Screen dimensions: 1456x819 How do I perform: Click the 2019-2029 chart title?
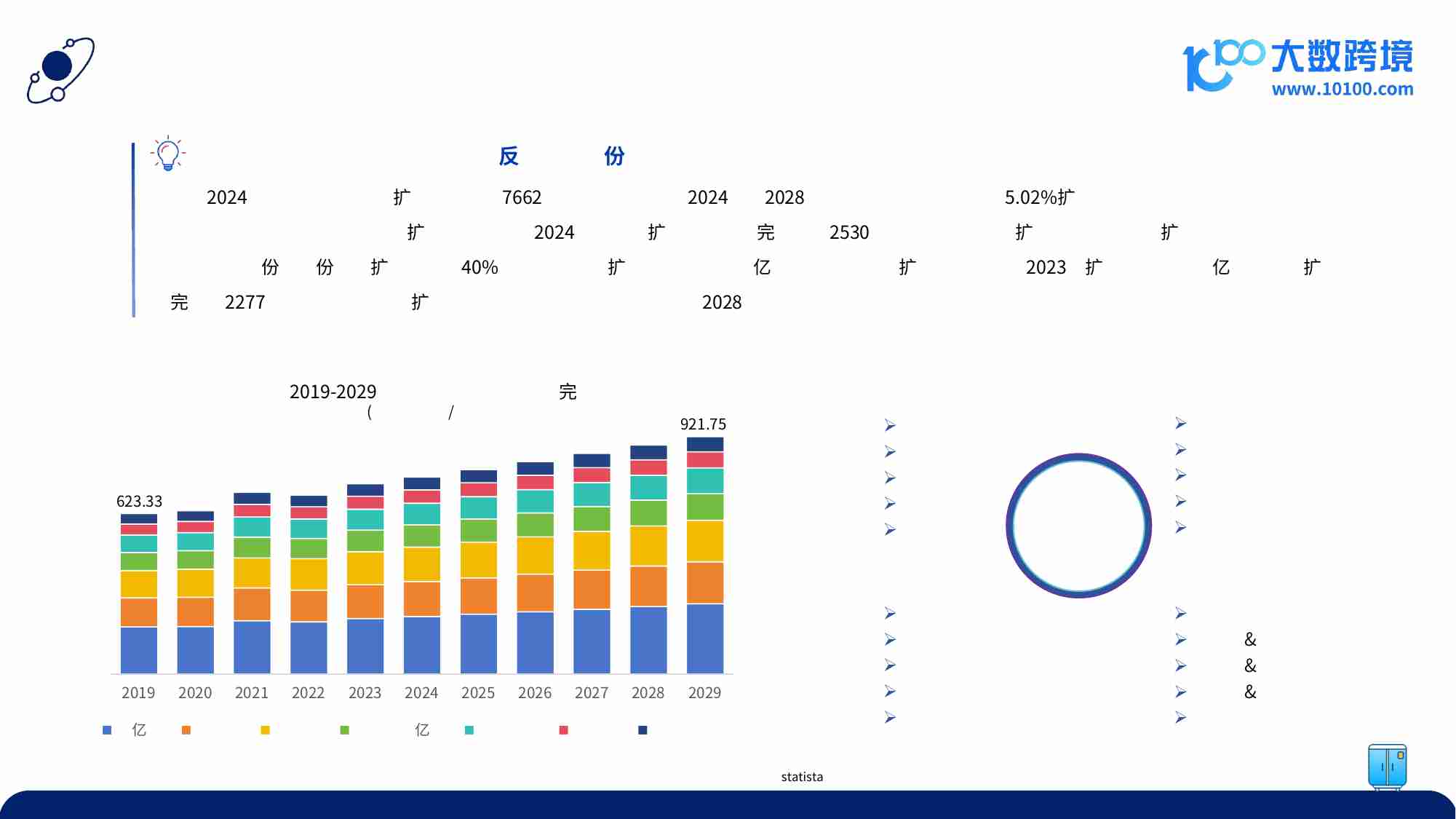[333, 392]
